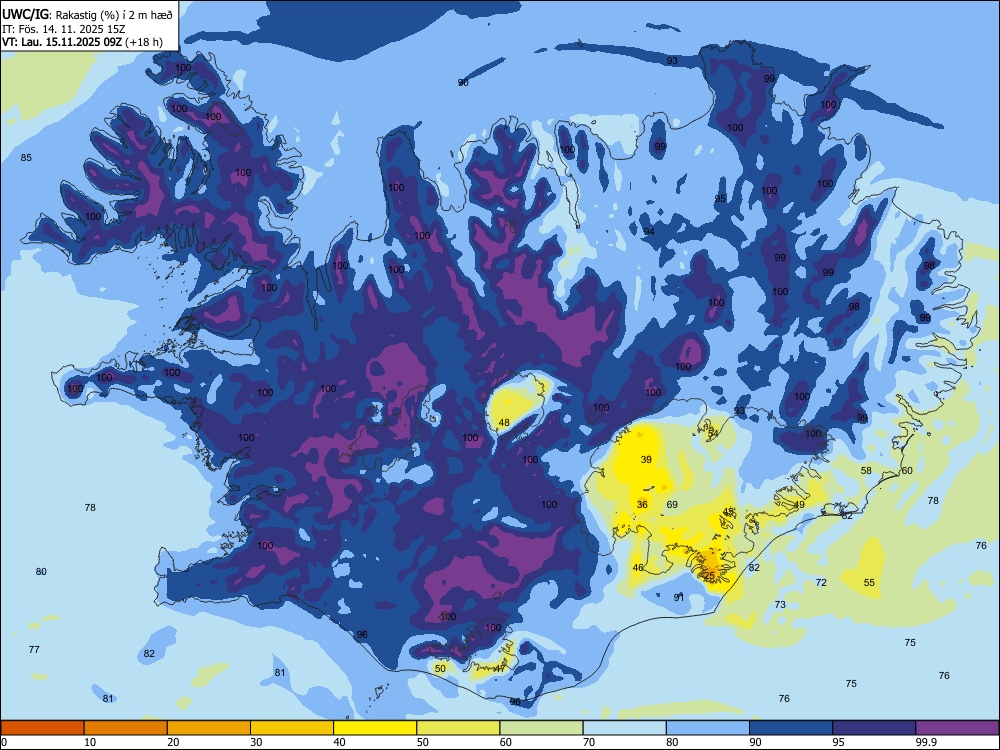This screenshot has width=1000, height=750.
Task: Click the orange 10–20 legend swatch
Action: [x=126, y=728]
